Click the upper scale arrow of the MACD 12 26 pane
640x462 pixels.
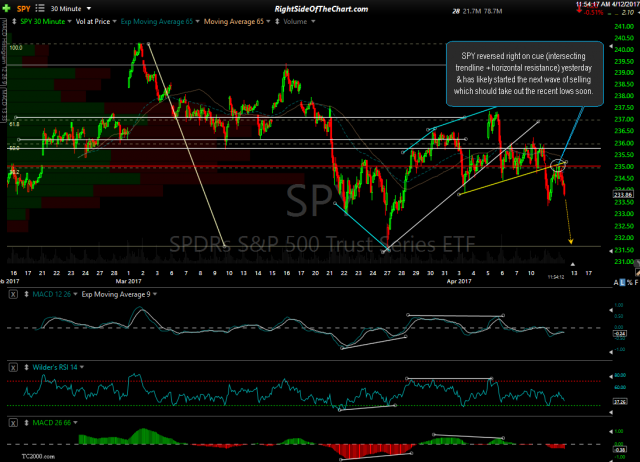click(611, 310)
